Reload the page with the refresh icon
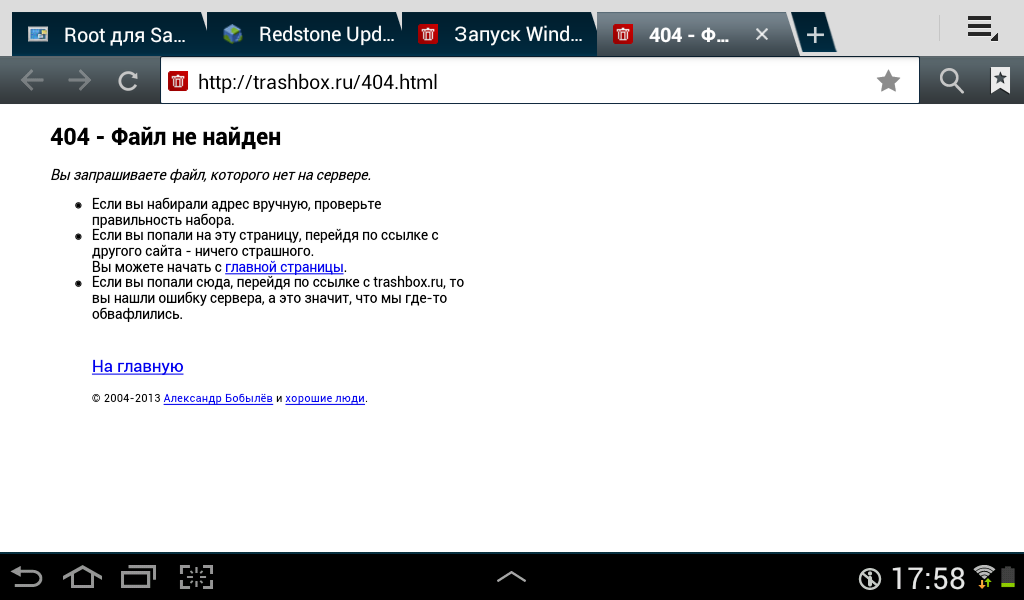This screenshot has height=600, width=1024. 128,81
